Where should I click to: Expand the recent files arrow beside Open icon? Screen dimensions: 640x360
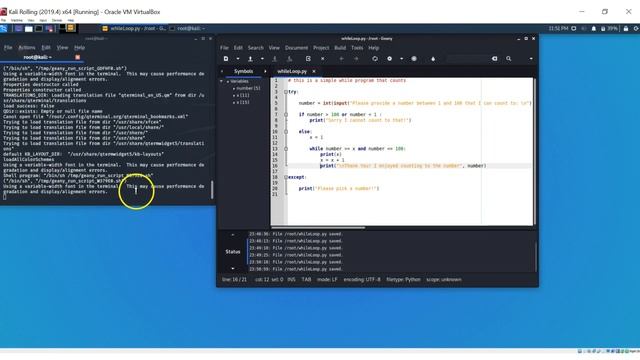(262, 59)
